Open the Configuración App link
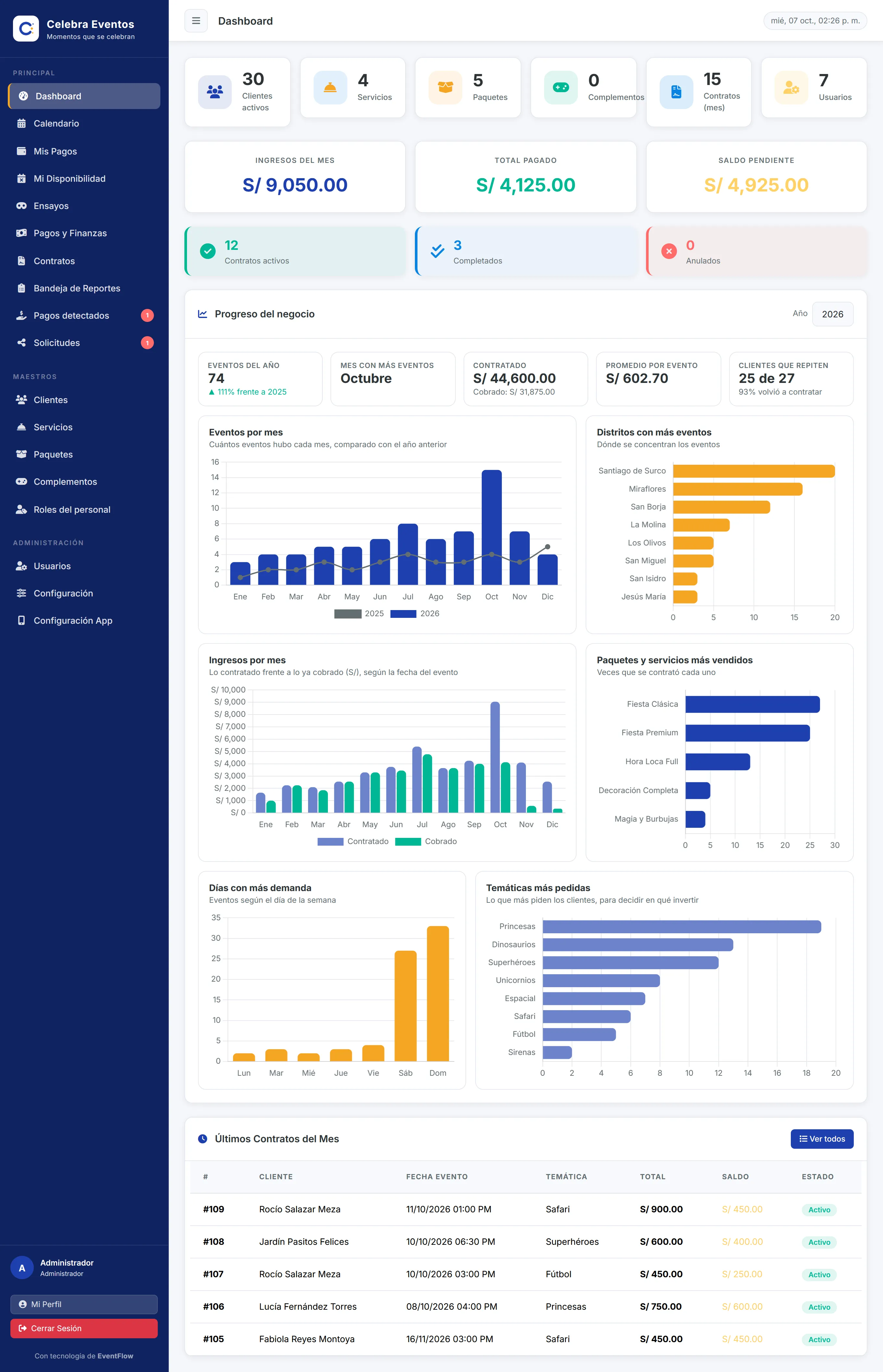883x1372 pixels. 84,621
